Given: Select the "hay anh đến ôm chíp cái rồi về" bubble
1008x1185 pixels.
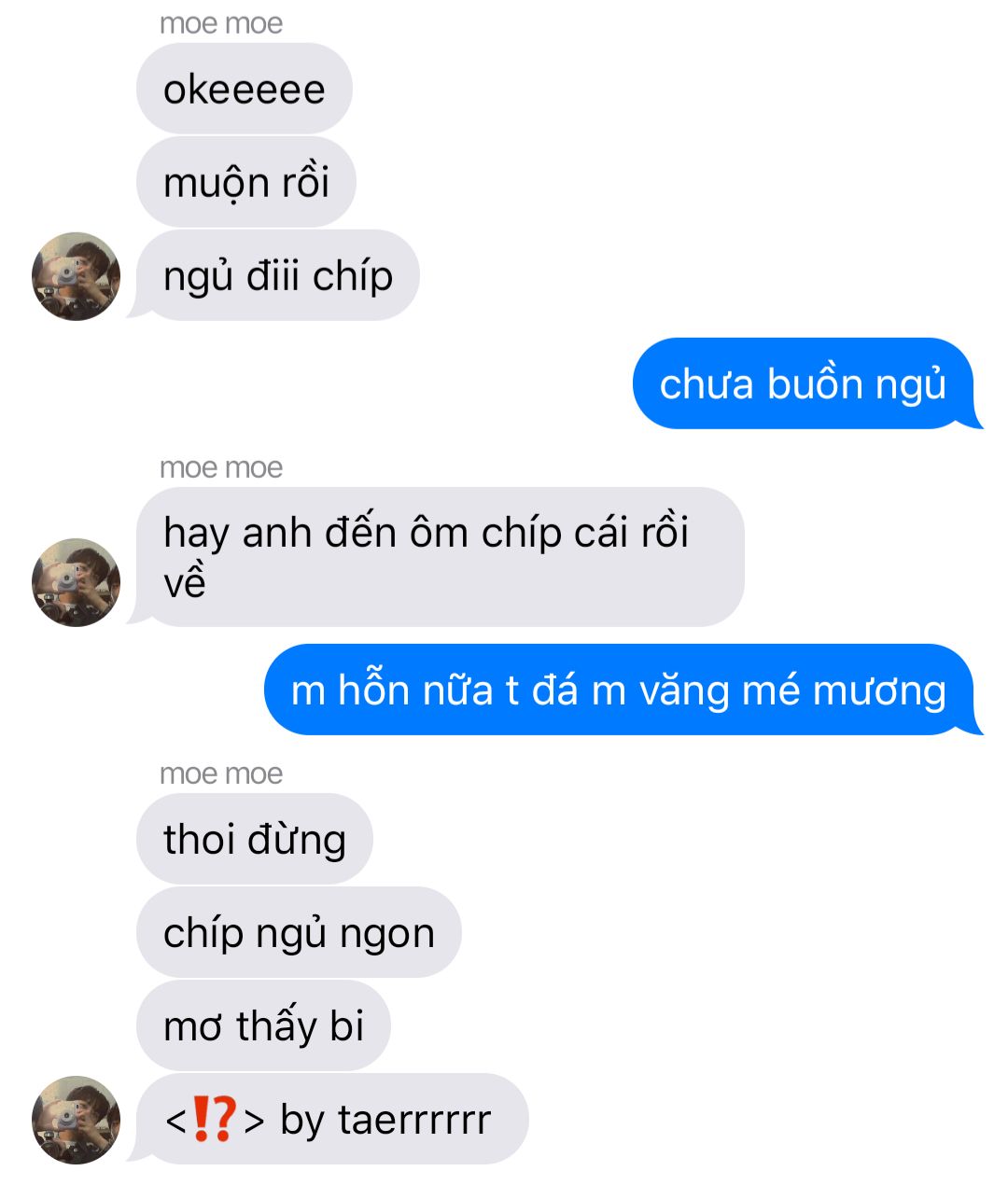Looking at the screenshot, I should 439,557.
